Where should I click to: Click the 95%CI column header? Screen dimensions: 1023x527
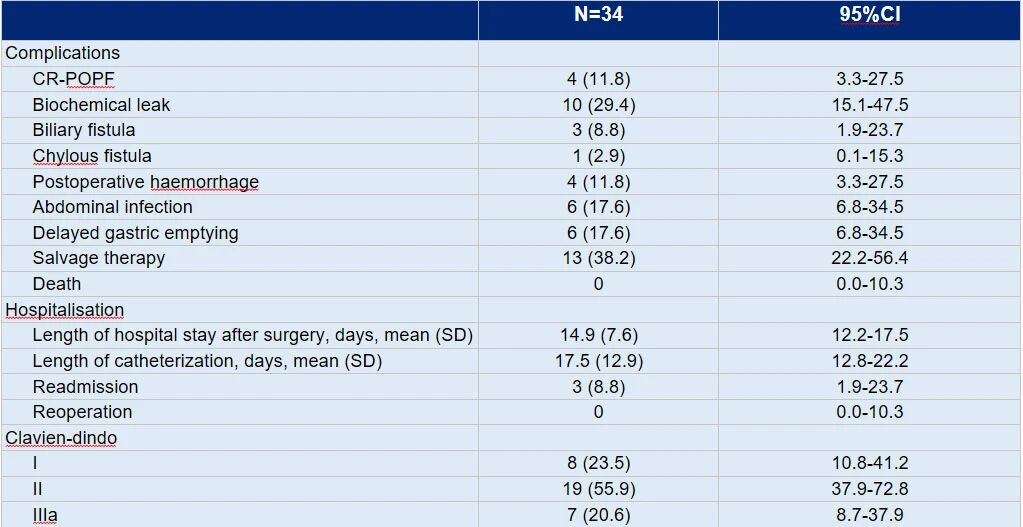[870, 16]
